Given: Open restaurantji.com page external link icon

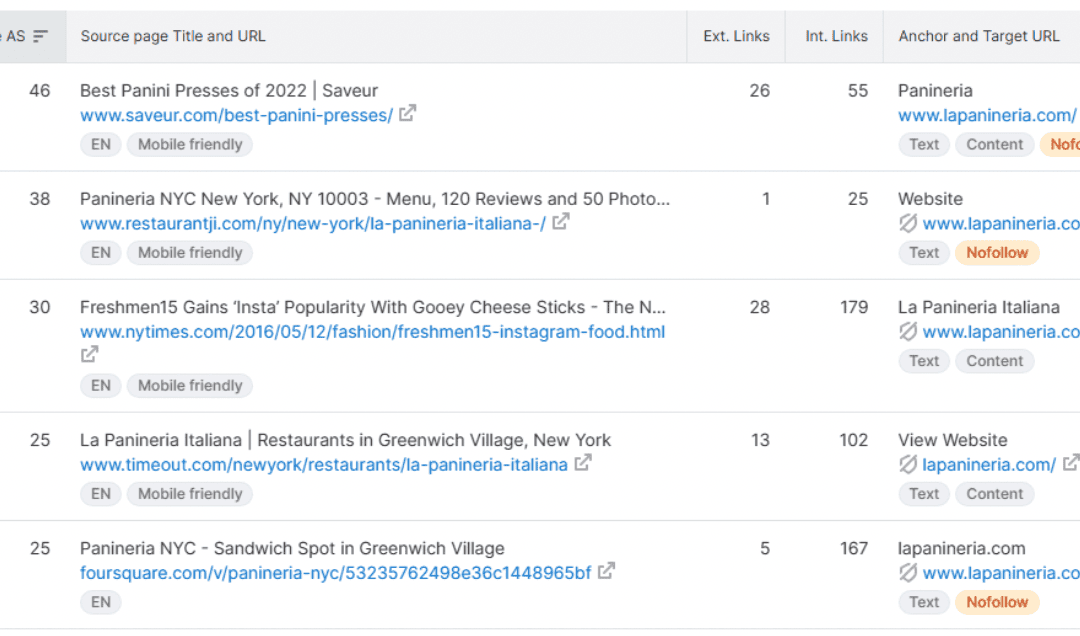Looking at the screenshot, I should point(561,221).
